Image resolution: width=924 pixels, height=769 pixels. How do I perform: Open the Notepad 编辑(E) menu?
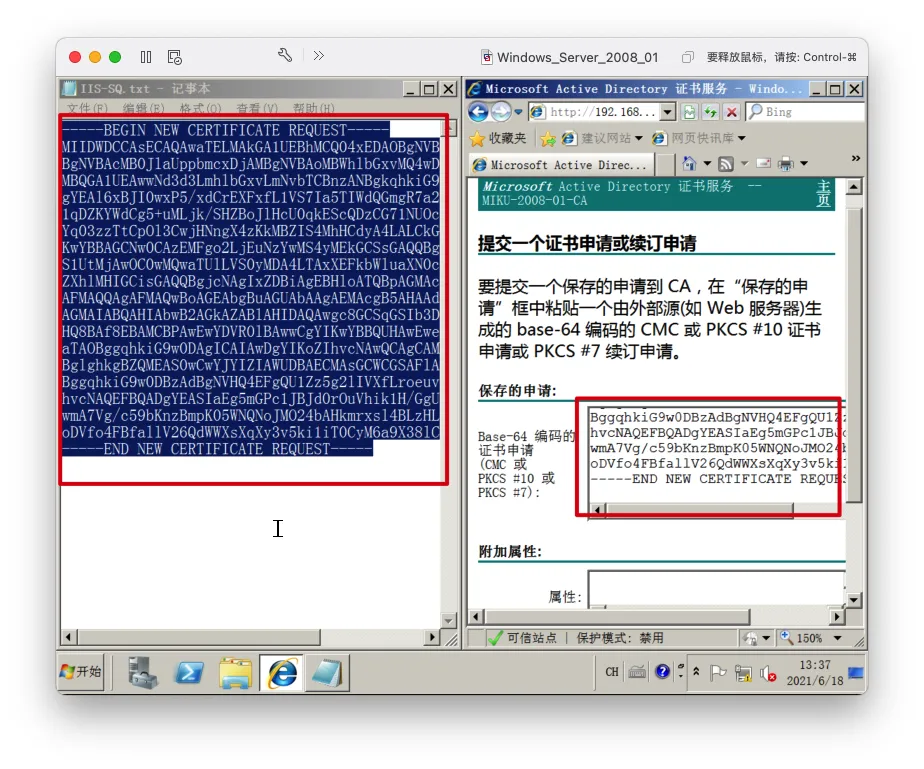(x=143, y=108)
